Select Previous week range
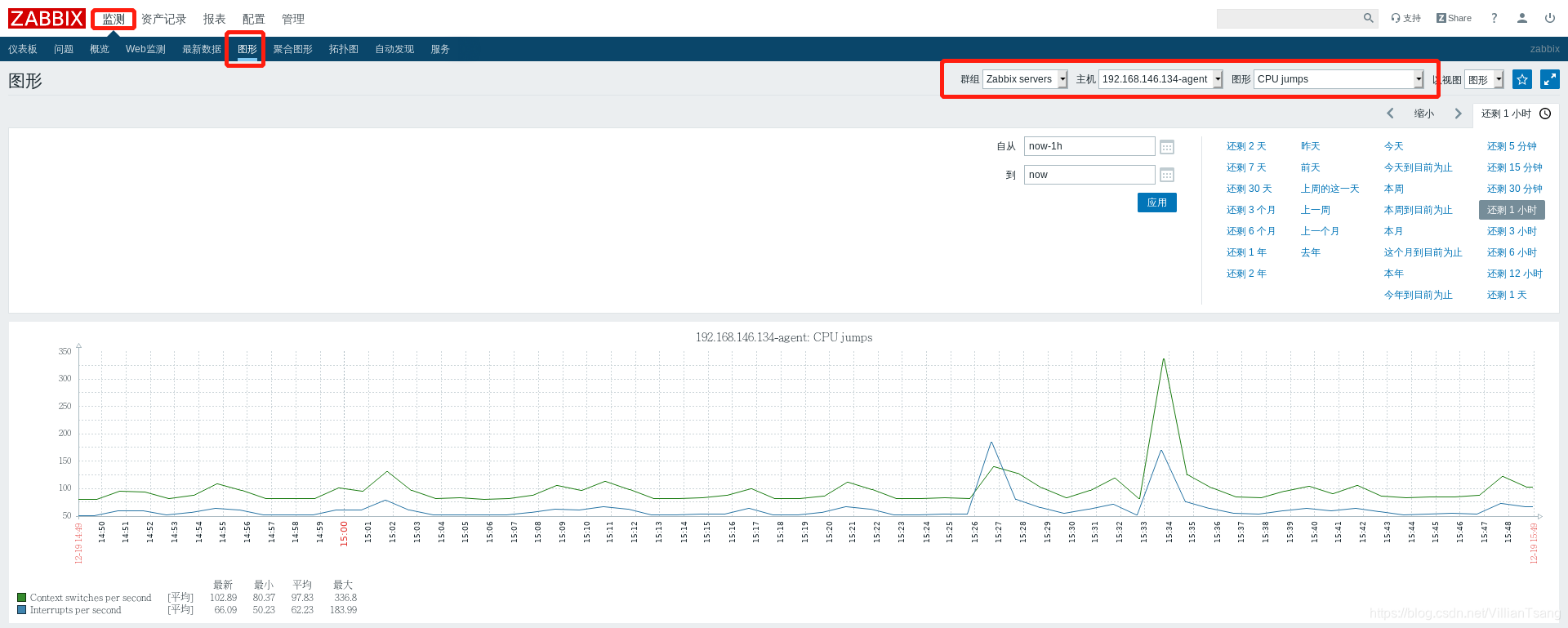The width and height of the screenshot is (1568, 628). tap(1316, 210)
